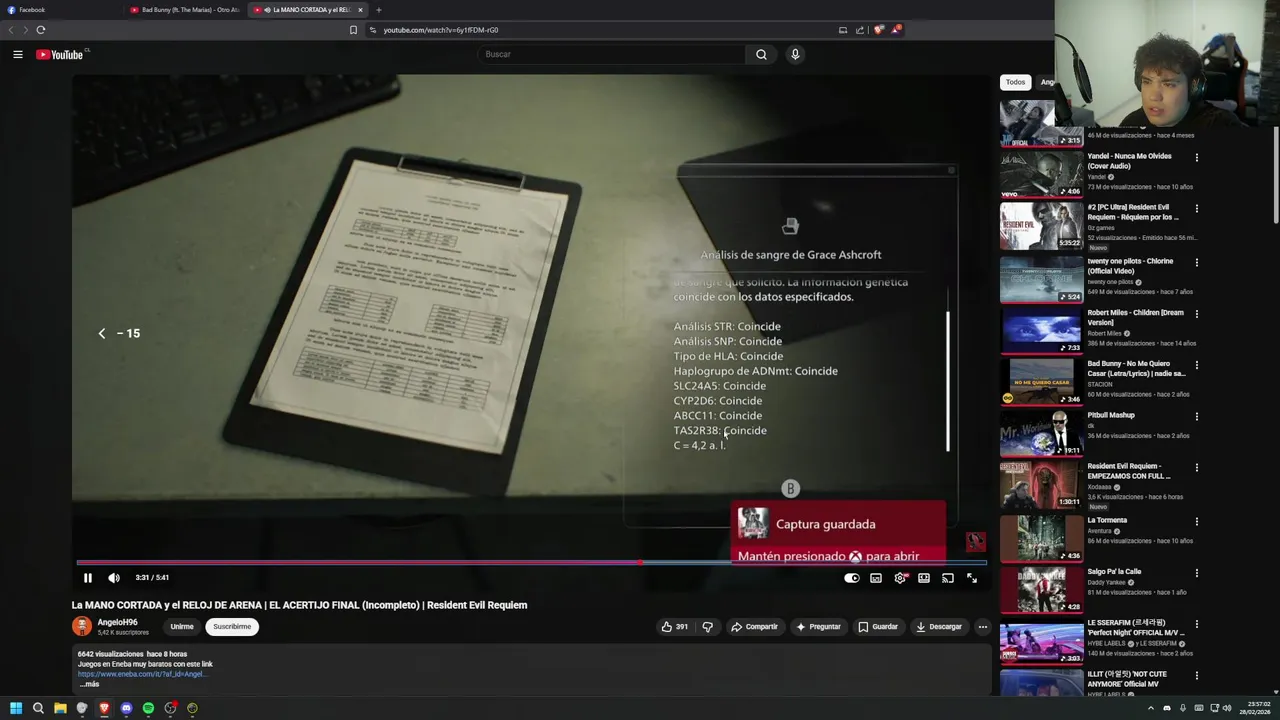Open options for Yandel Nunca Me Olvides
The width and height of the screenshot is (1280, 720).
[x=1196, y=157]
